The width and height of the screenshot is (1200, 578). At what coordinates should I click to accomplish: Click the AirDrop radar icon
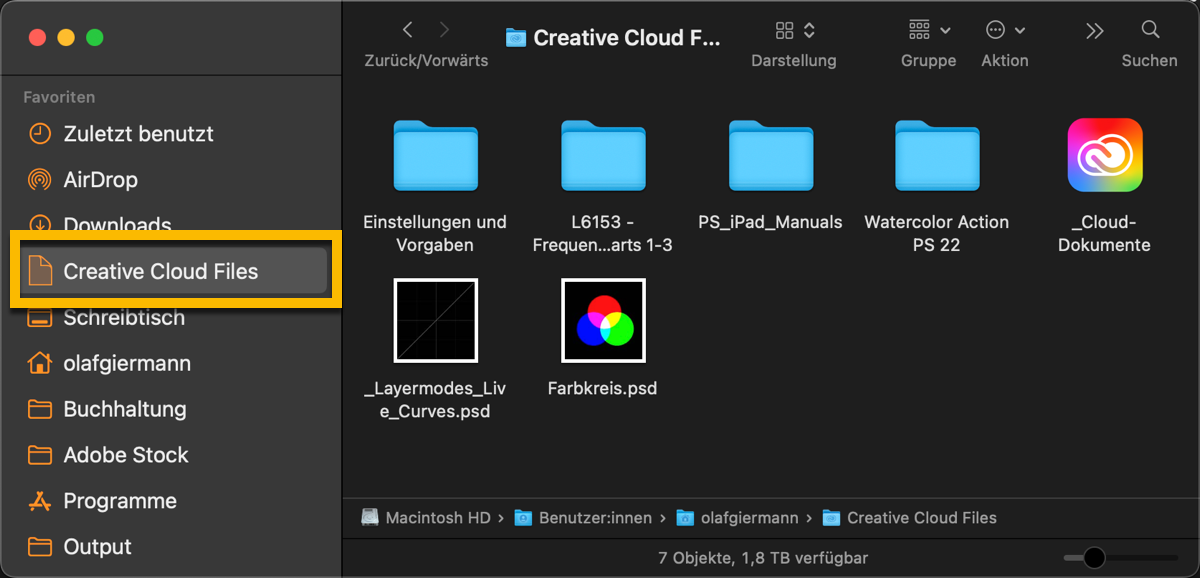(39, 180)
